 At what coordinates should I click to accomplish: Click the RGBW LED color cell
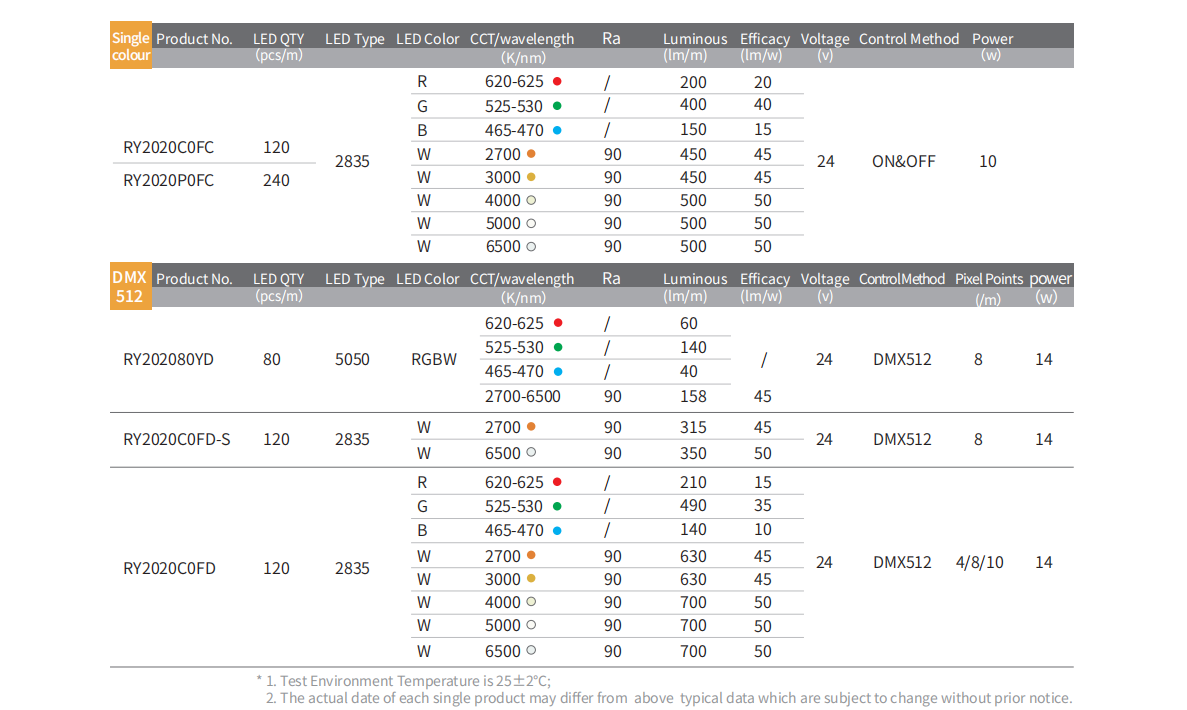click(x=434, y=359)
